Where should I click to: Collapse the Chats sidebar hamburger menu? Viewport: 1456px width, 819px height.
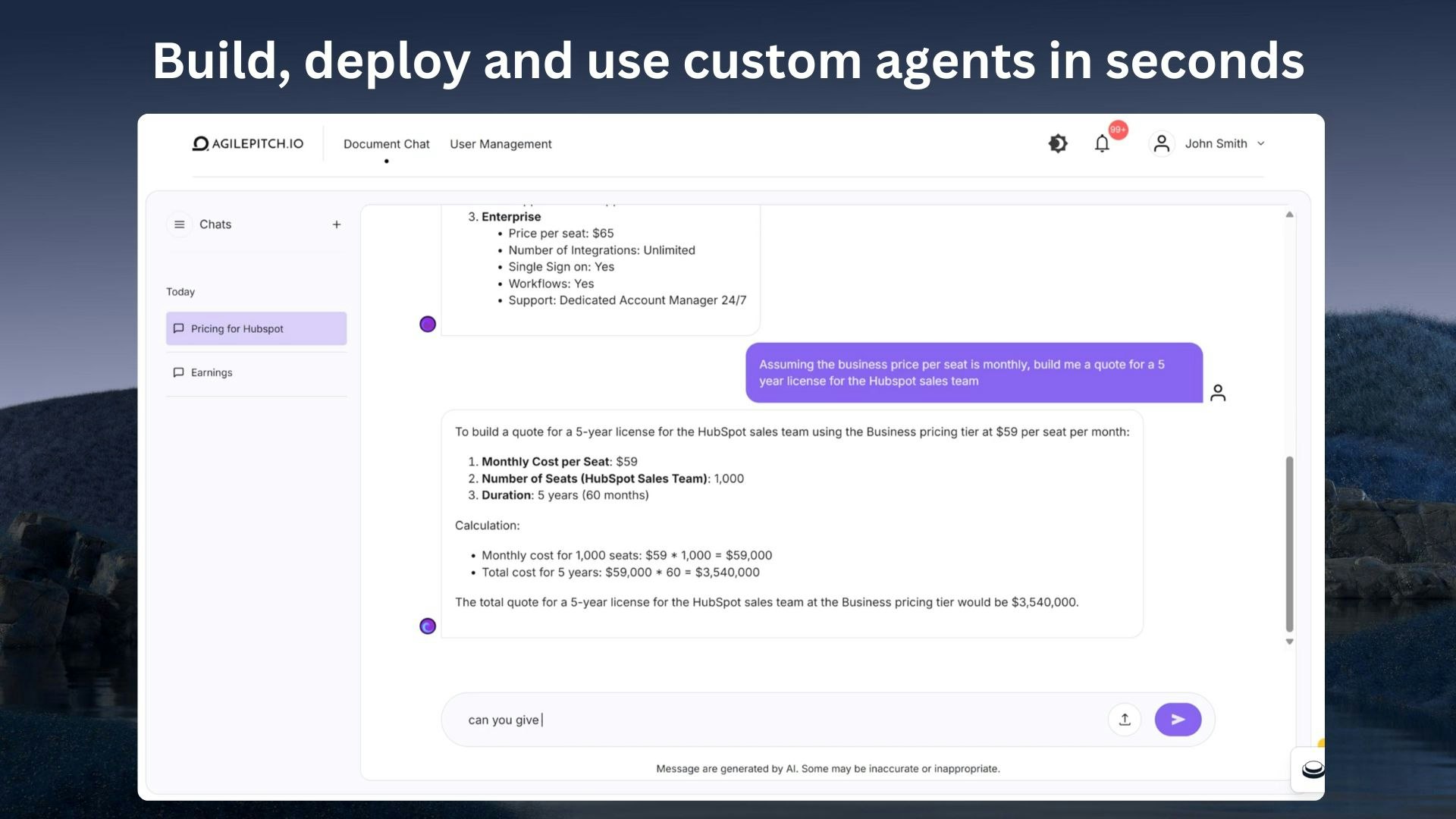[180, 224]
